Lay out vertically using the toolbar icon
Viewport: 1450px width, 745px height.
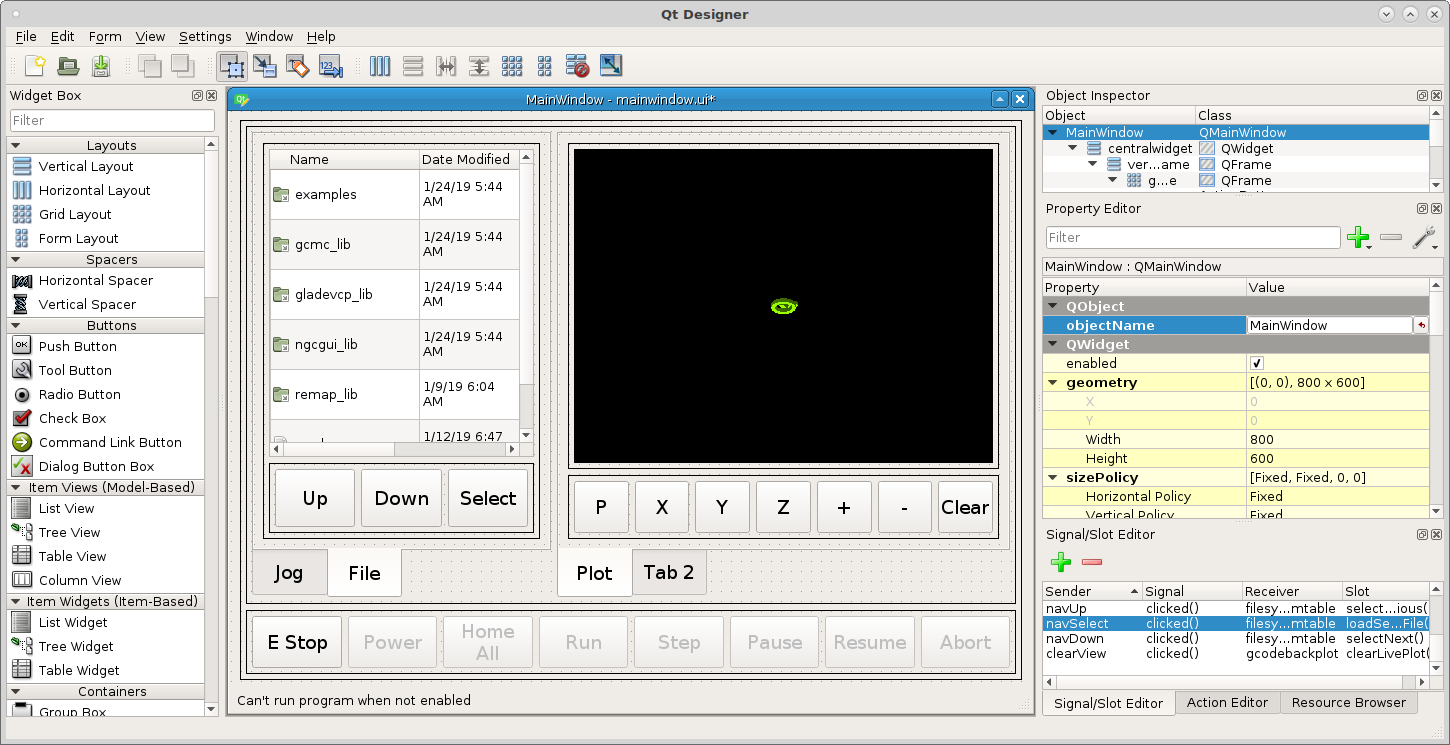[x=413, y=66]
